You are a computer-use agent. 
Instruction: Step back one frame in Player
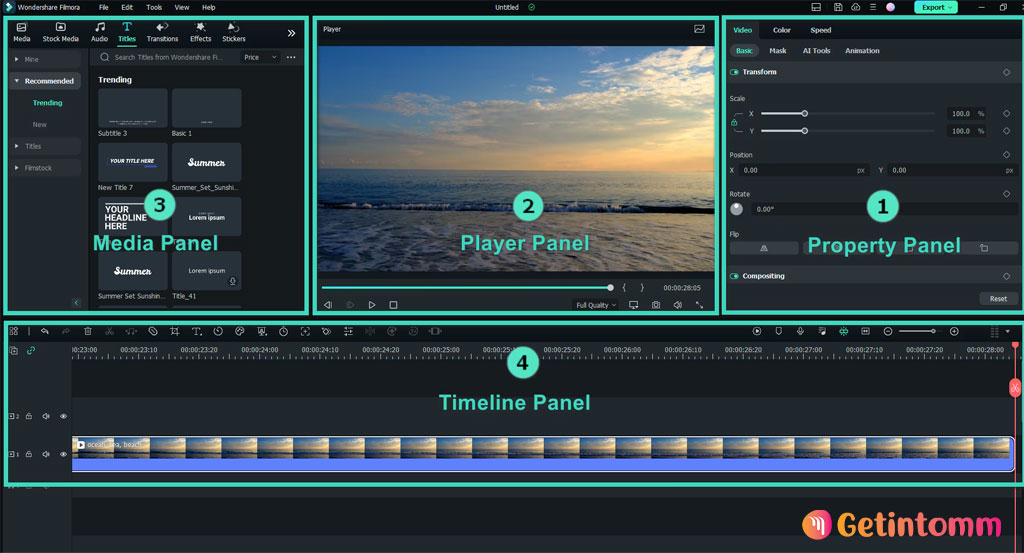[328, 305]
